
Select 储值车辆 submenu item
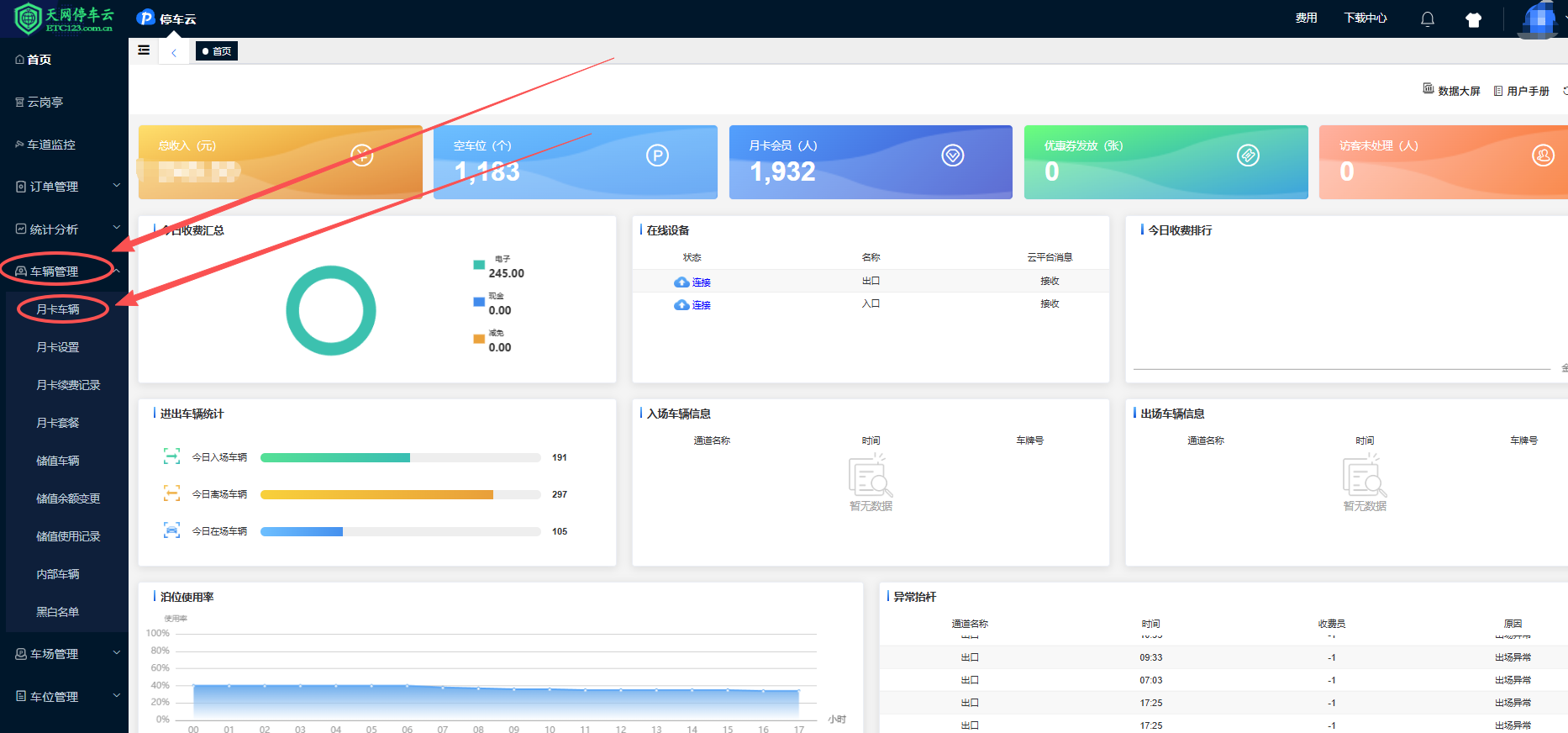[58, 461]
